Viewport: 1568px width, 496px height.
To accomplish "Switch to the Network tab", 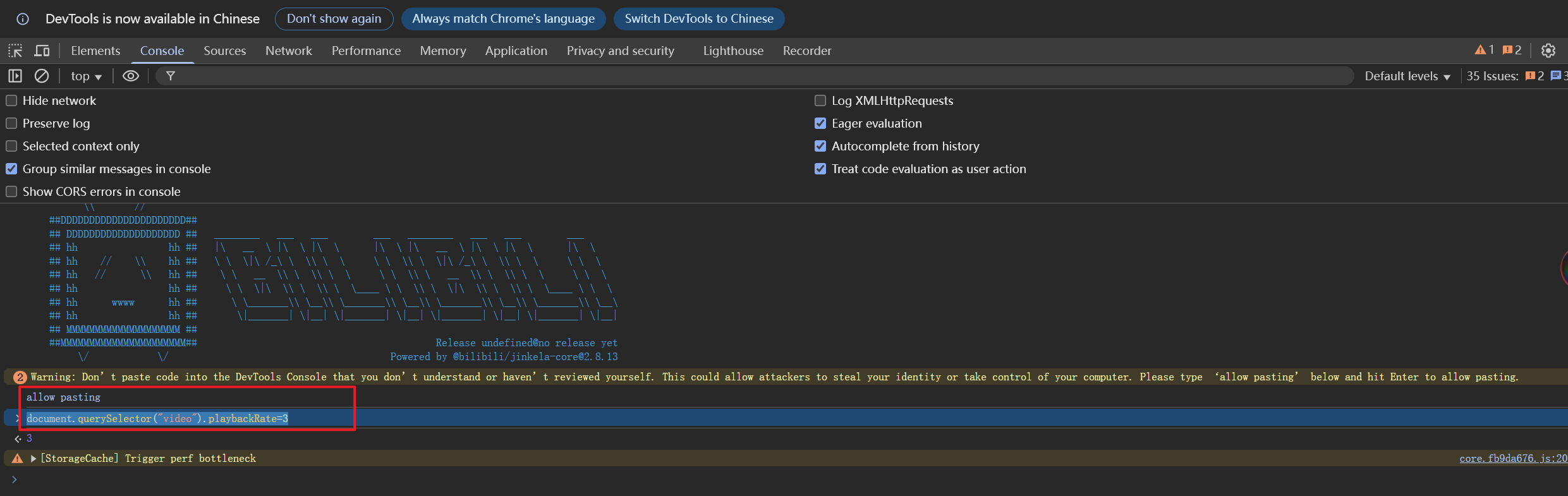I will (288, 51).
